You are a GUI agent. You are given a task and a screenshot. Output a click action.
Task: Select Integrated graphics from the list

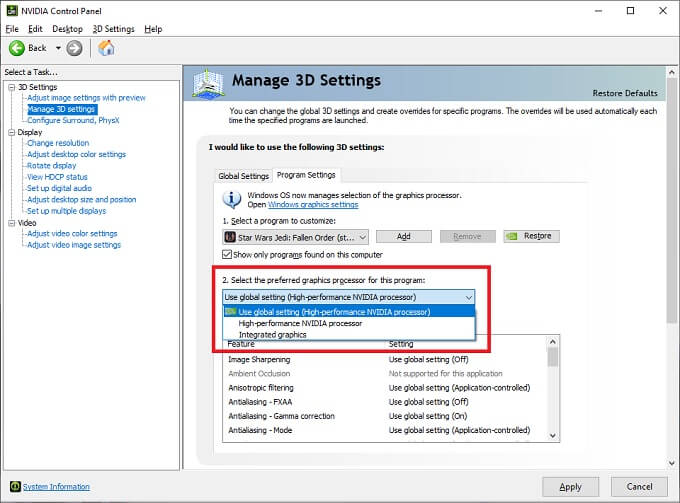pyautogui.click(x=272, y=335)
